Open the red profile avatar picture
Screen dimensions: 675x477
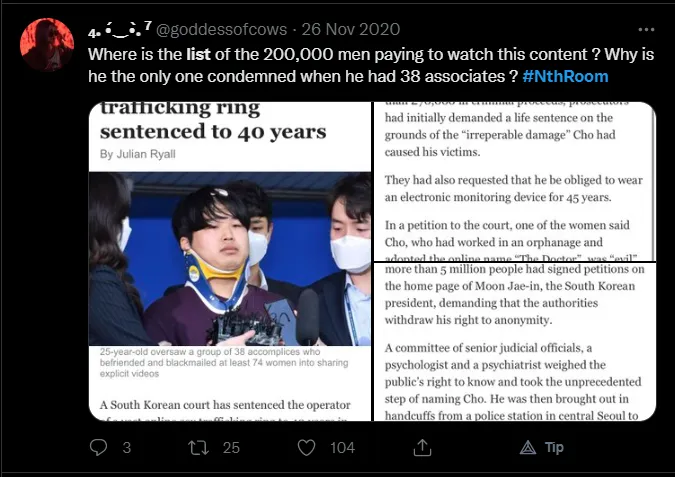click(47, 44)
